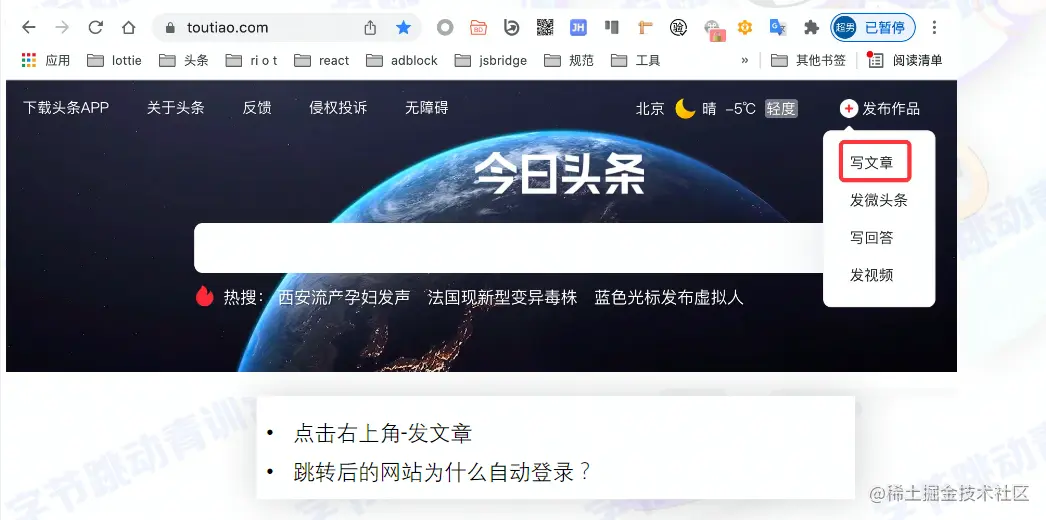Click the 轻度 air quality badge

pos(781,109)
